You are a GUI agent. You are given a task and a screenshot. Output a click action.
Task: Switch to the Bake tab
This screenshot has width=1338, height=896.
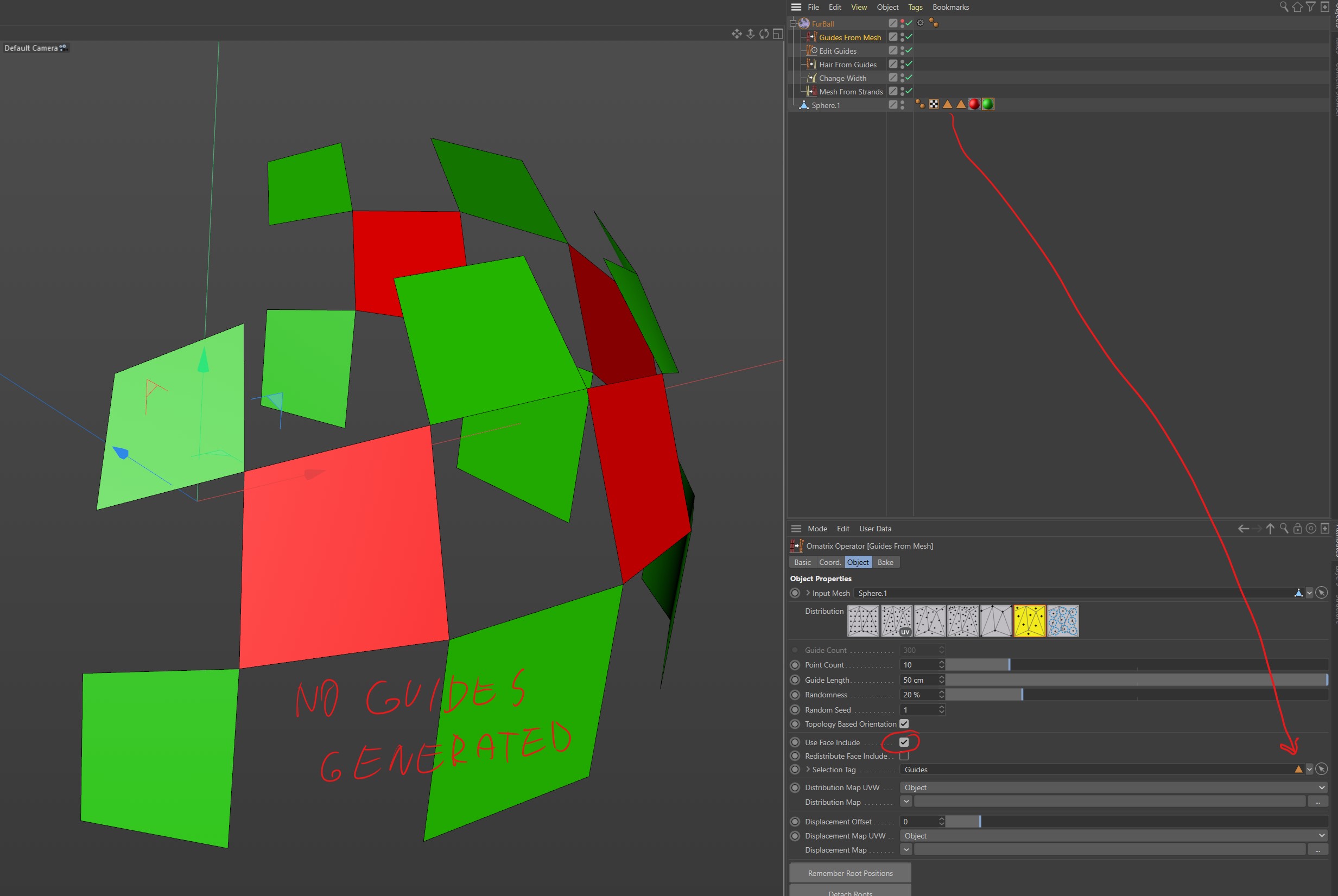click(x=885, y=562)
